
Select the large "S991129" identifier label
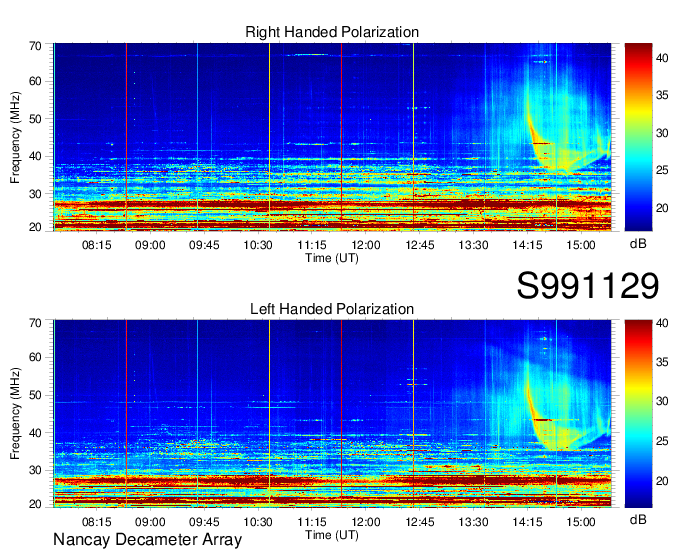click(588, 286)
